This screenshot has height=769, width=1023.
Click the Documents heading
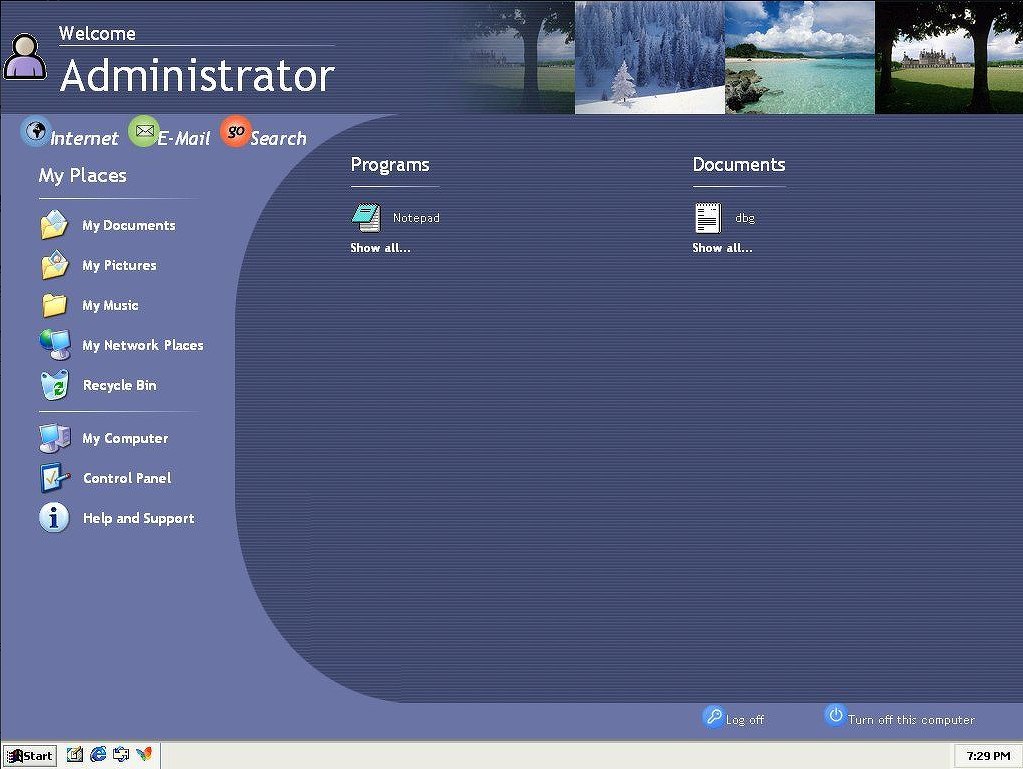tap(739, 164)
